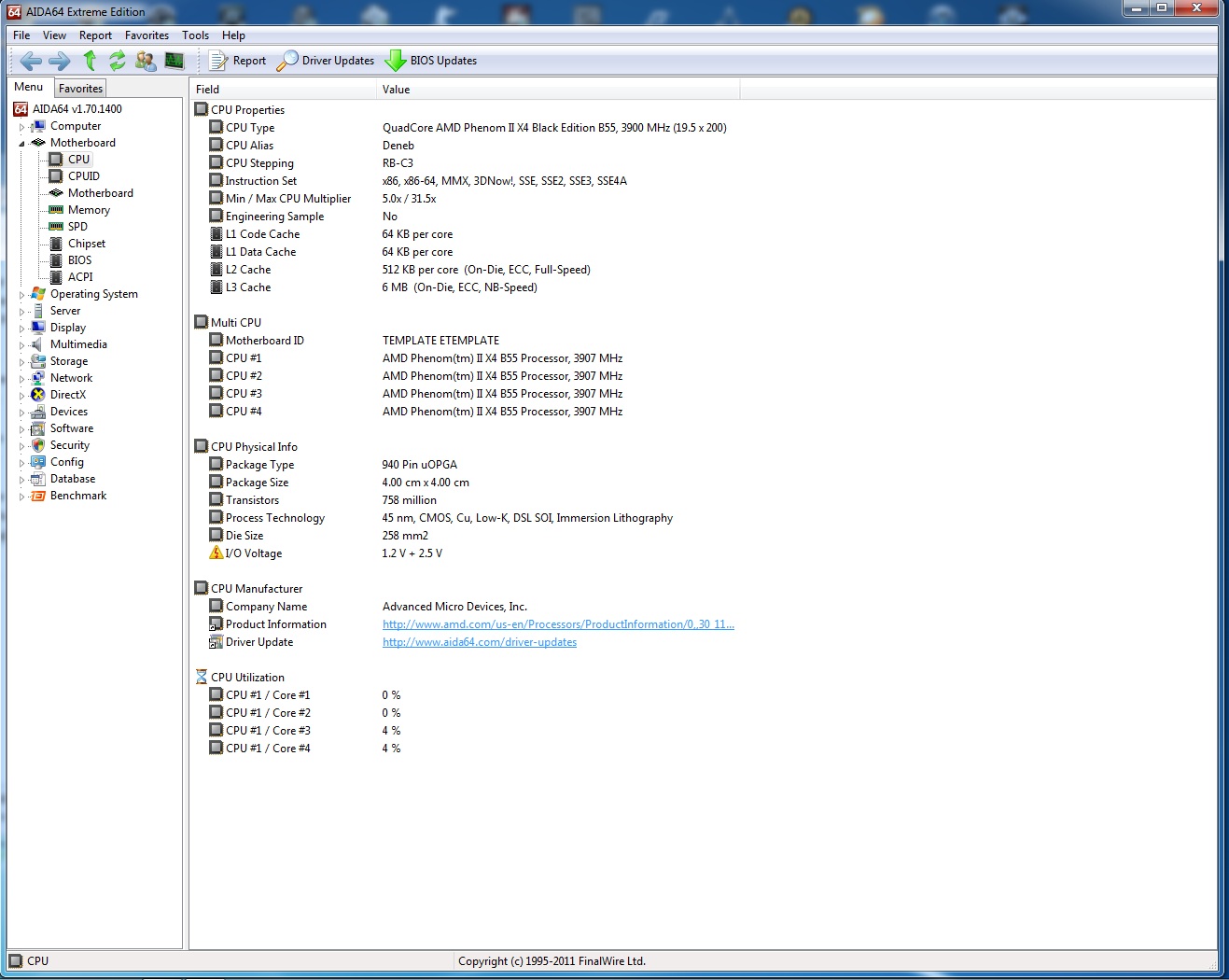Open the Report menu in menu bar
Screen dimensions: 1229x980
point(95,35)
